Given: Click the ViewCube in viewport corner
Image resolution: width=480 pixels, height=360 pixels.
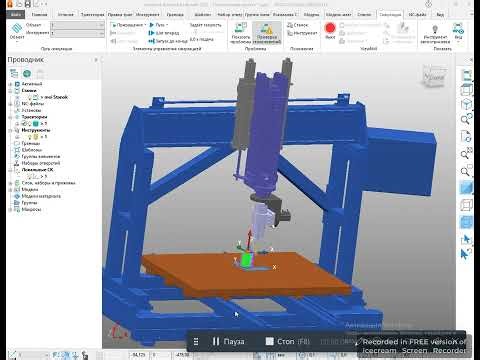Looking at the screenshot, I should [x=434, y=77].
